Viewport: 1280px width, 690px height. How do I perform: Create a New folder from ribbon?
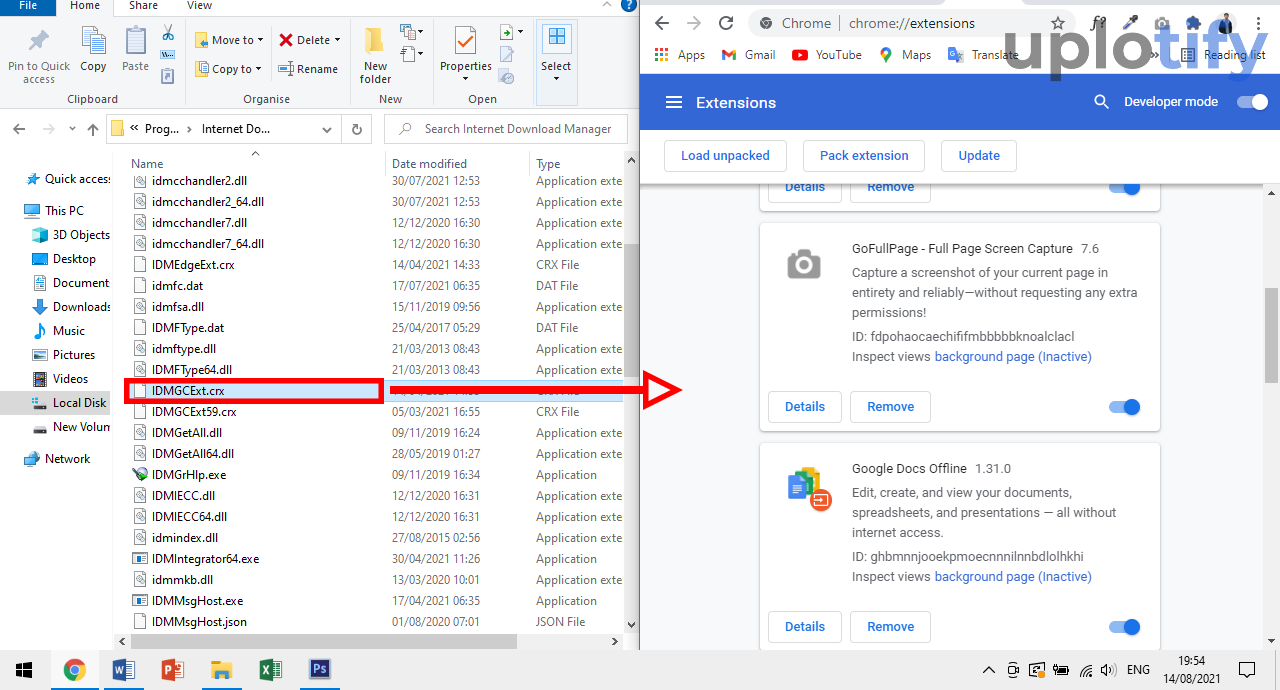(x=375, y=56)
